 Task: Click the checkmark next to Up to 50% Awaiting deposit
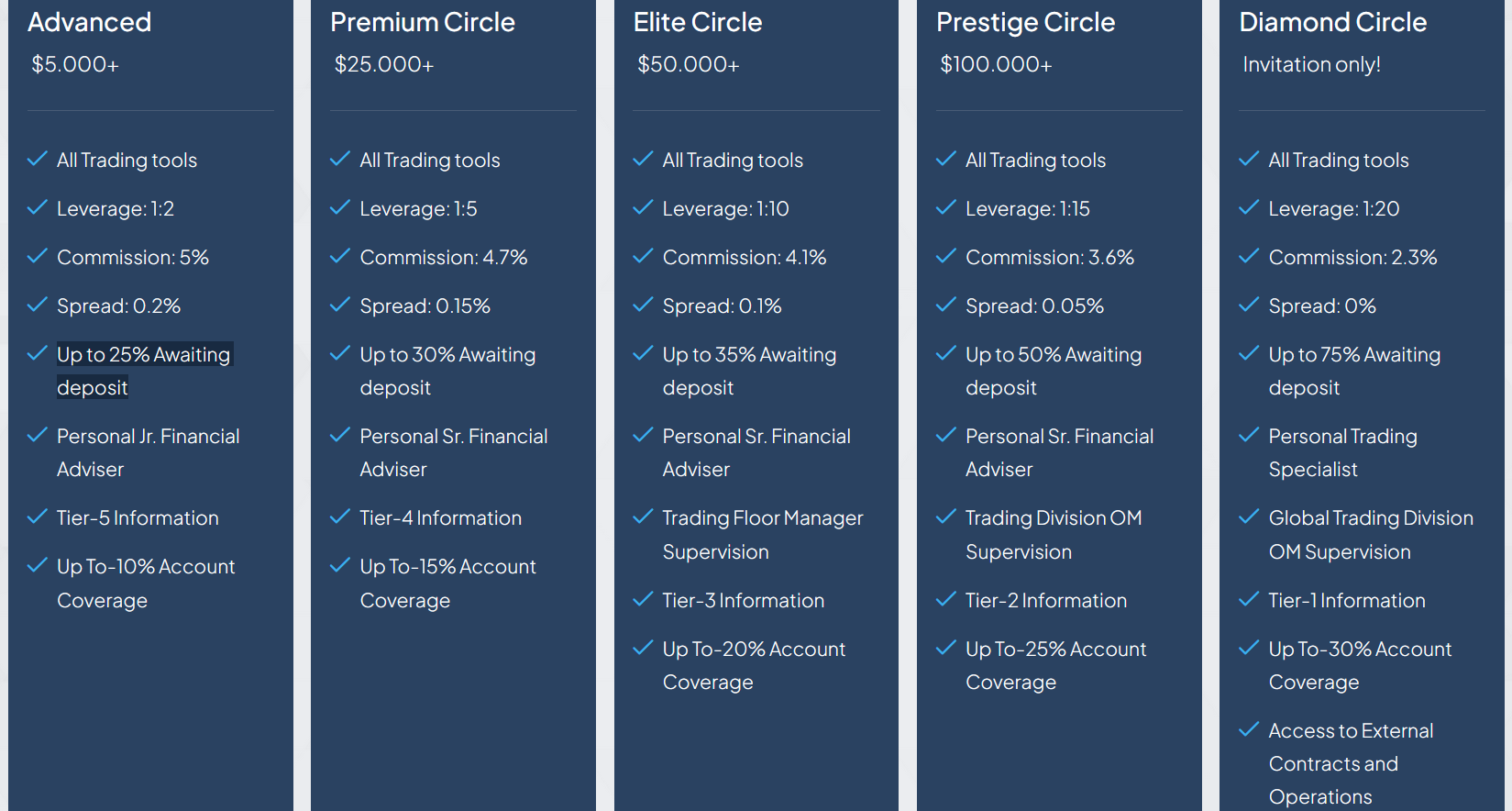(x=945, y=353)
